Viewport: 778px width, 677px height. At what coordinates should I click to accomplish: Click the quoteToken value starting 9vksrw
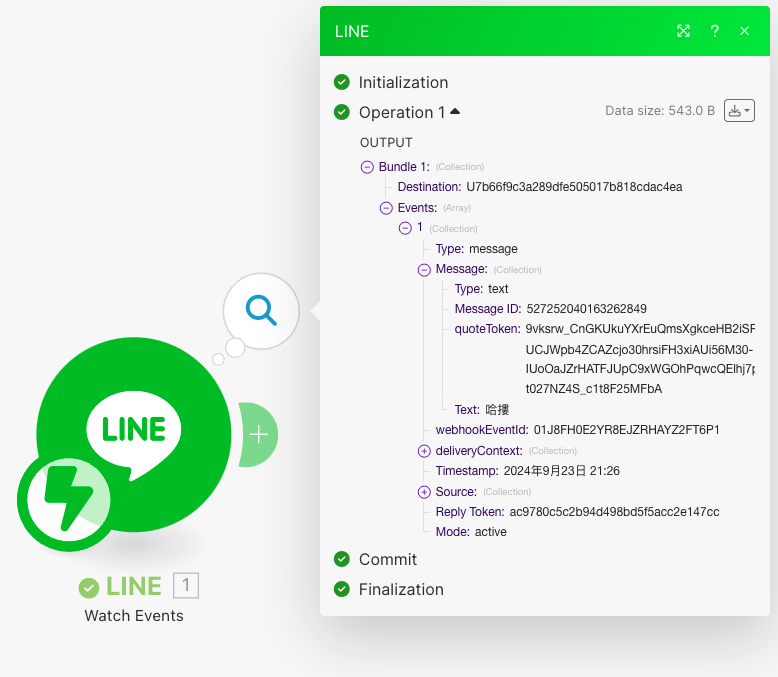pyautogui.click(x=640, y=359)
